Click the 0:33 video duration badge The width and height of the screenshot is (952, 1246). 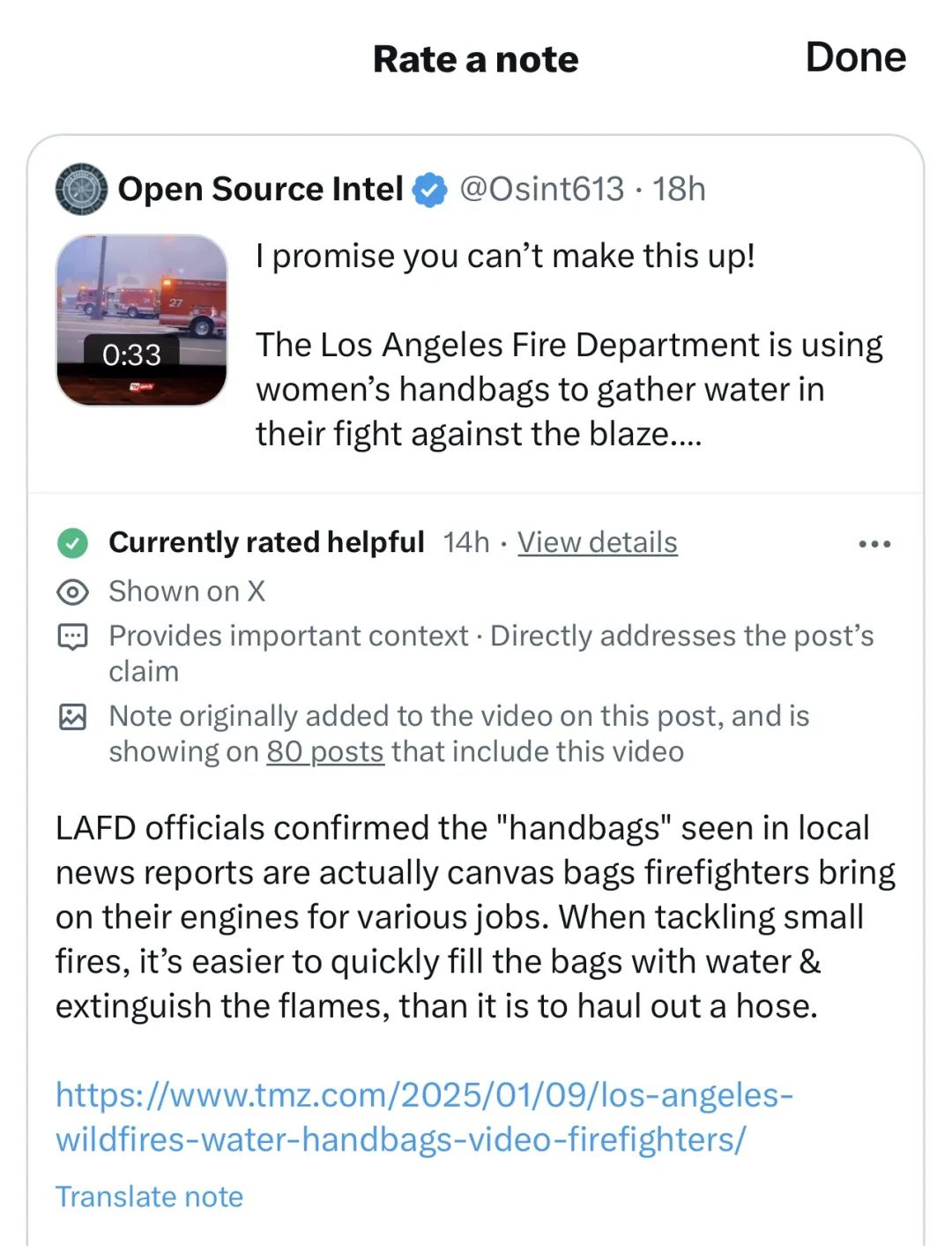(131, 354)
